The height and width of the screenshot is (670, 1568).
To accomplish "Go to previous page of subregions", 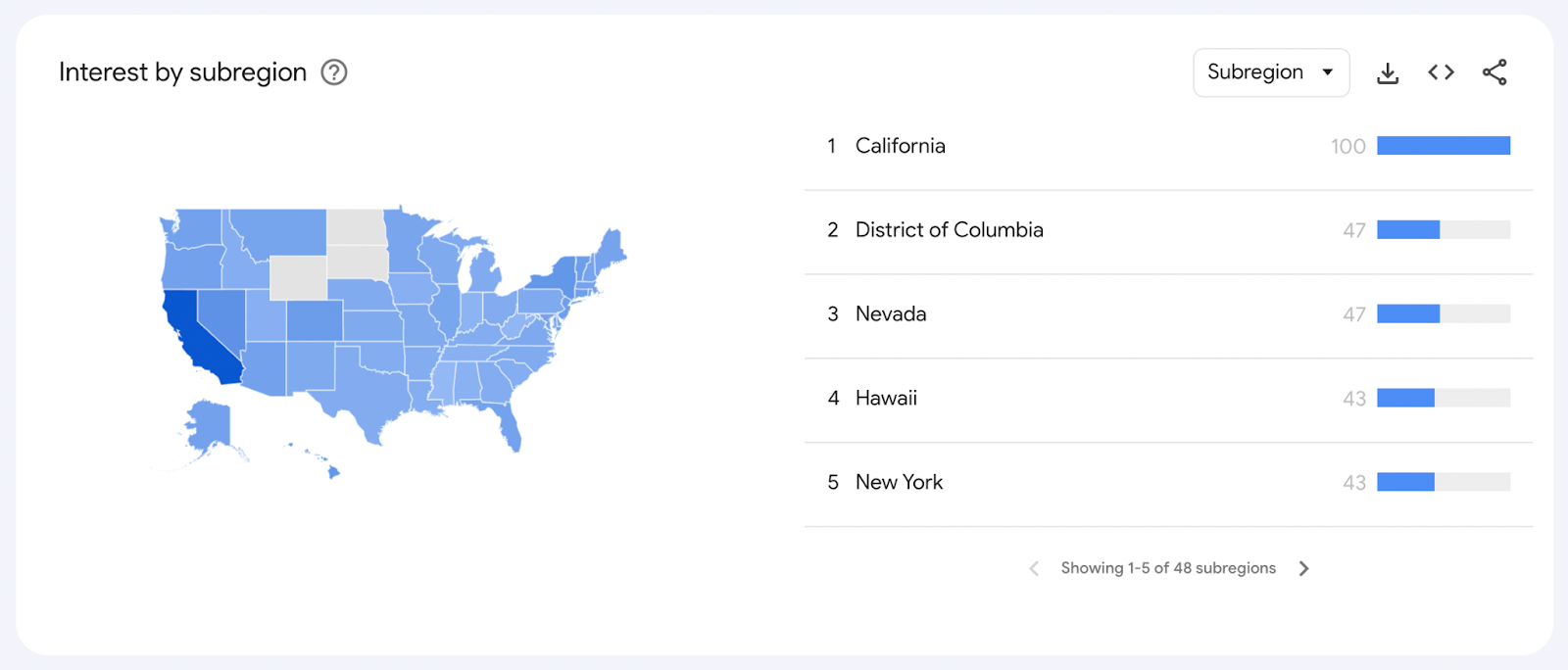I will pyautogui.click(x=1034, y=568).
